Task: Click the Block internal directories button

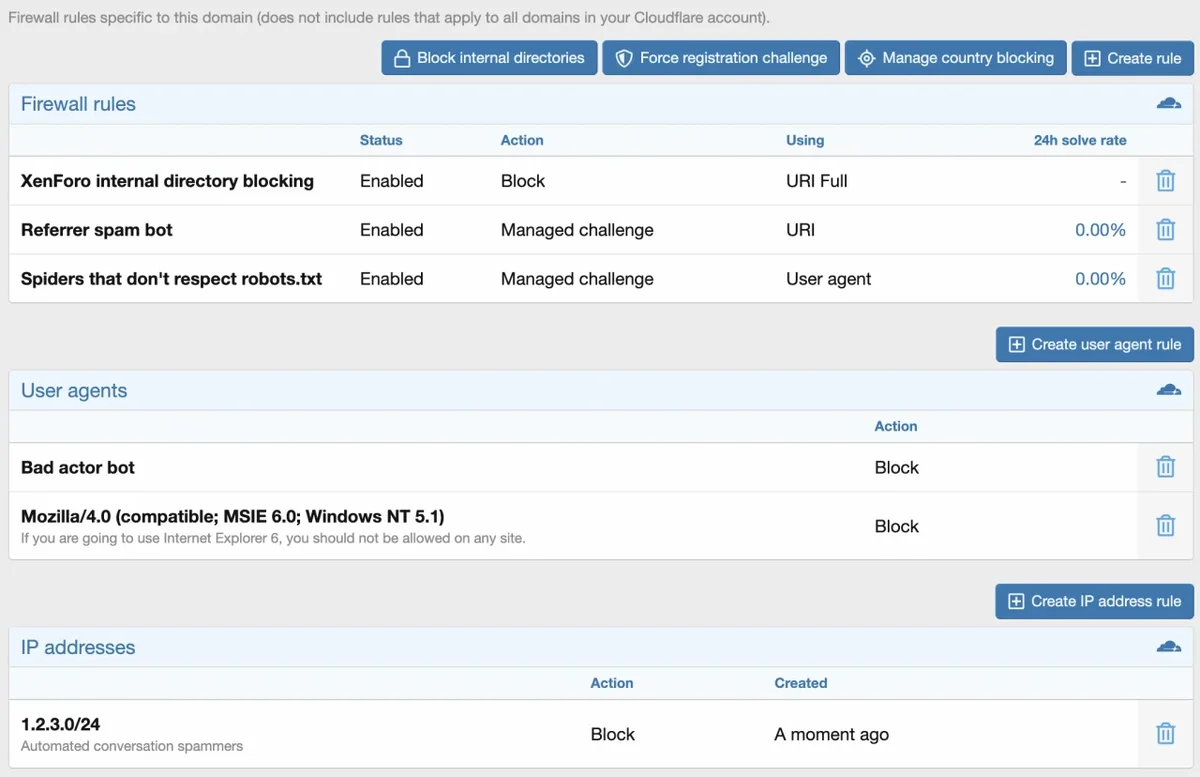Action: coord(488,57)
